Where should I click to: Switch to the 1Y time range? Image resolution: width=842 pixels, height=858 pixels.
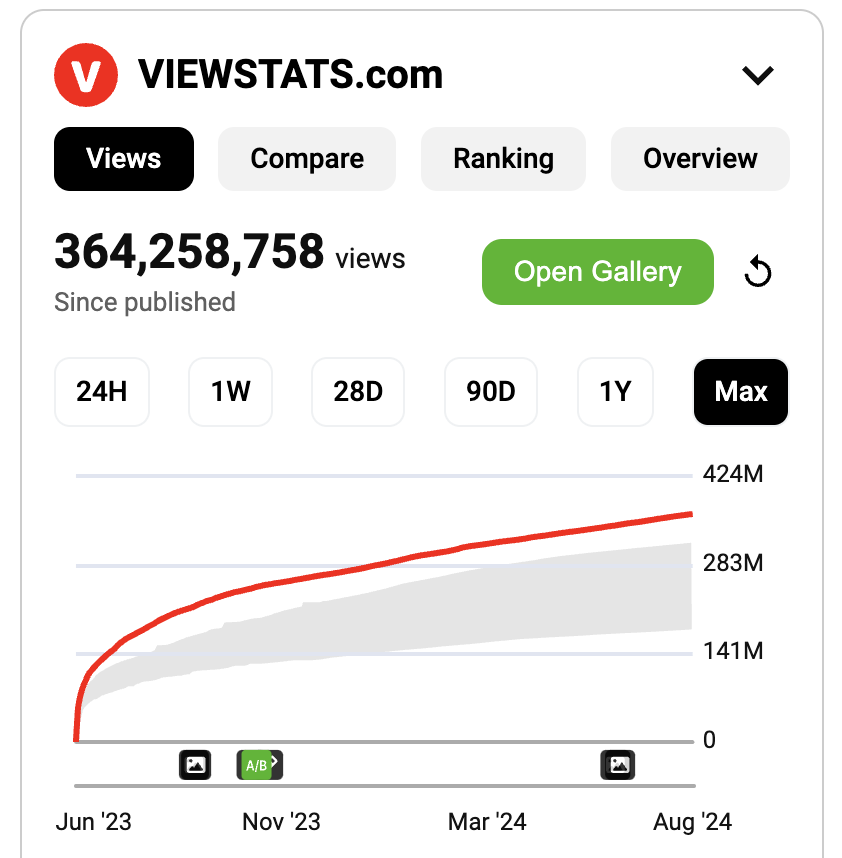click(615, 392)
